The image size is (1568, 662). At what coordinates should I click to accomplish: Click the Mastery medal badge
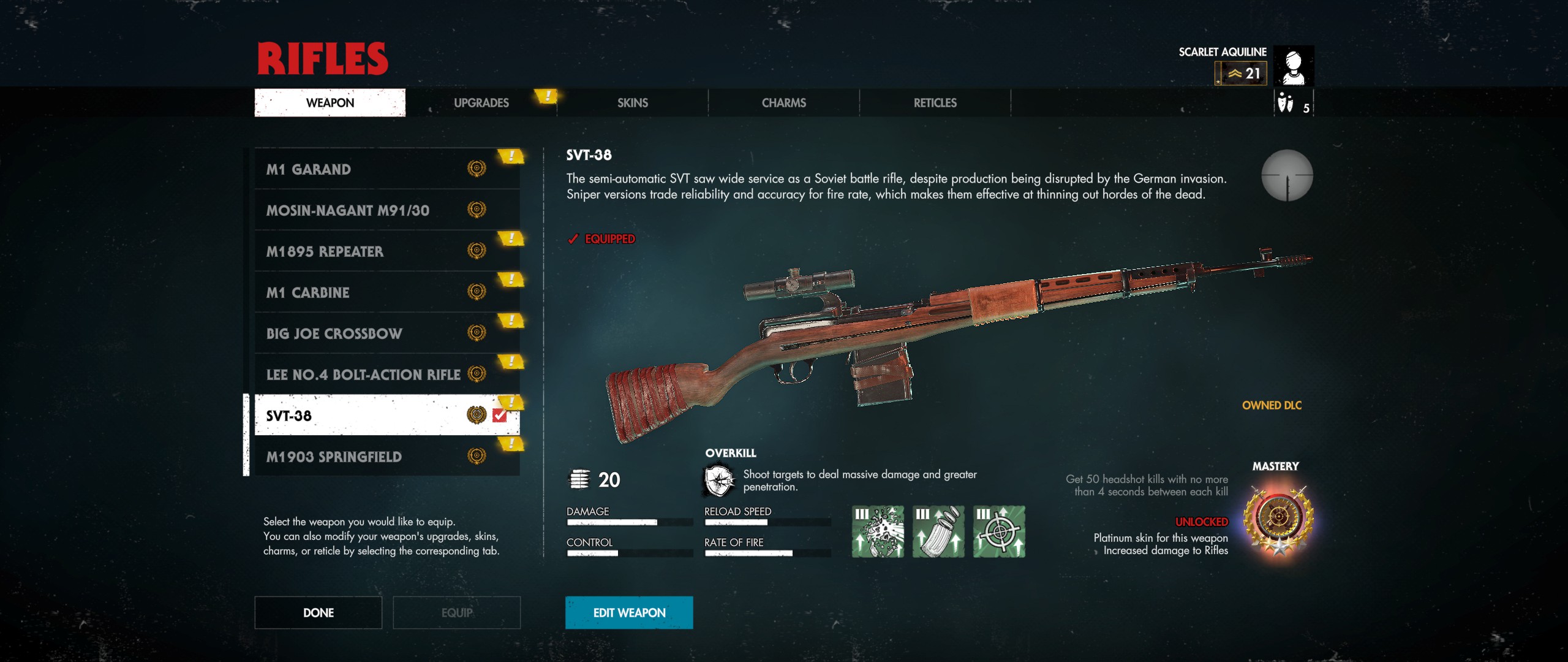1278,520
